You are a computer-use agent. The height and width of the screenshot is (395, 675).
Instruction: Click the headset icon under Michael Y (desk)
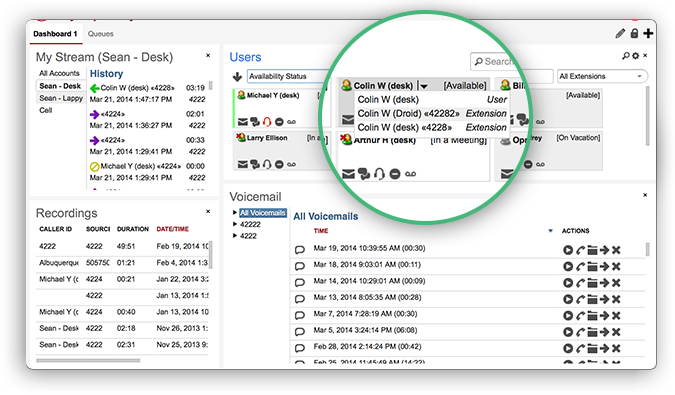[x=267, y=122]
